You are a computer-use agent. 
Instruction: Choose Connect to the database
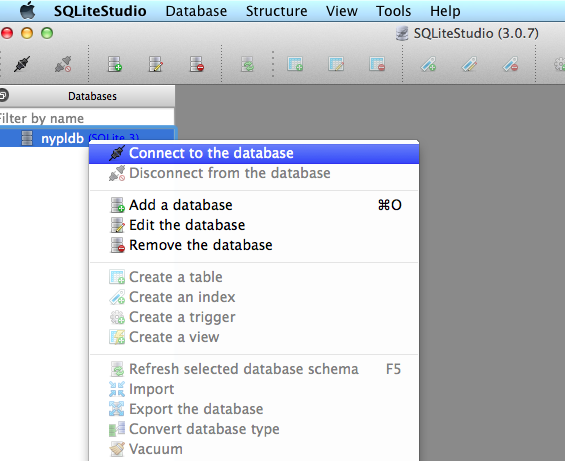tap(254, 153)
